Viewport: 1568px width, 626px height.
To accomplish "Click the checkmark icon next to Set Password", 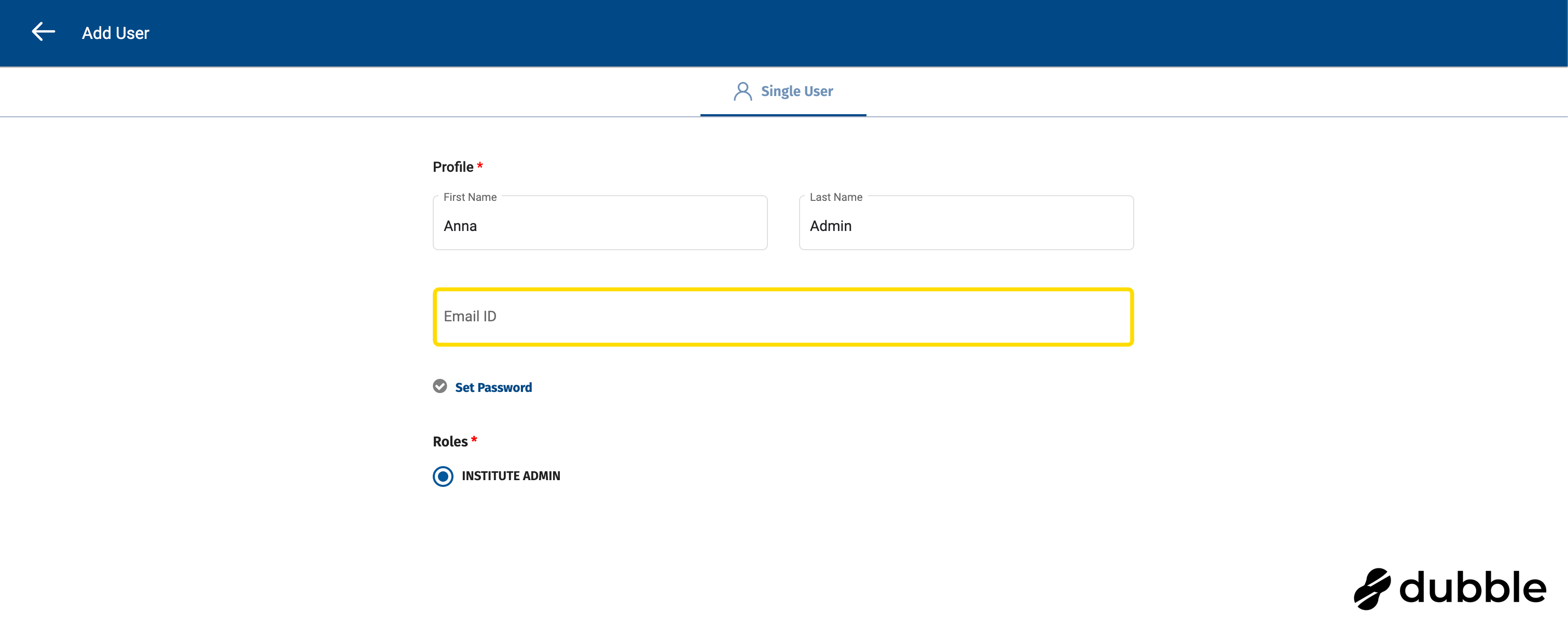I will [x=440, y=386].
